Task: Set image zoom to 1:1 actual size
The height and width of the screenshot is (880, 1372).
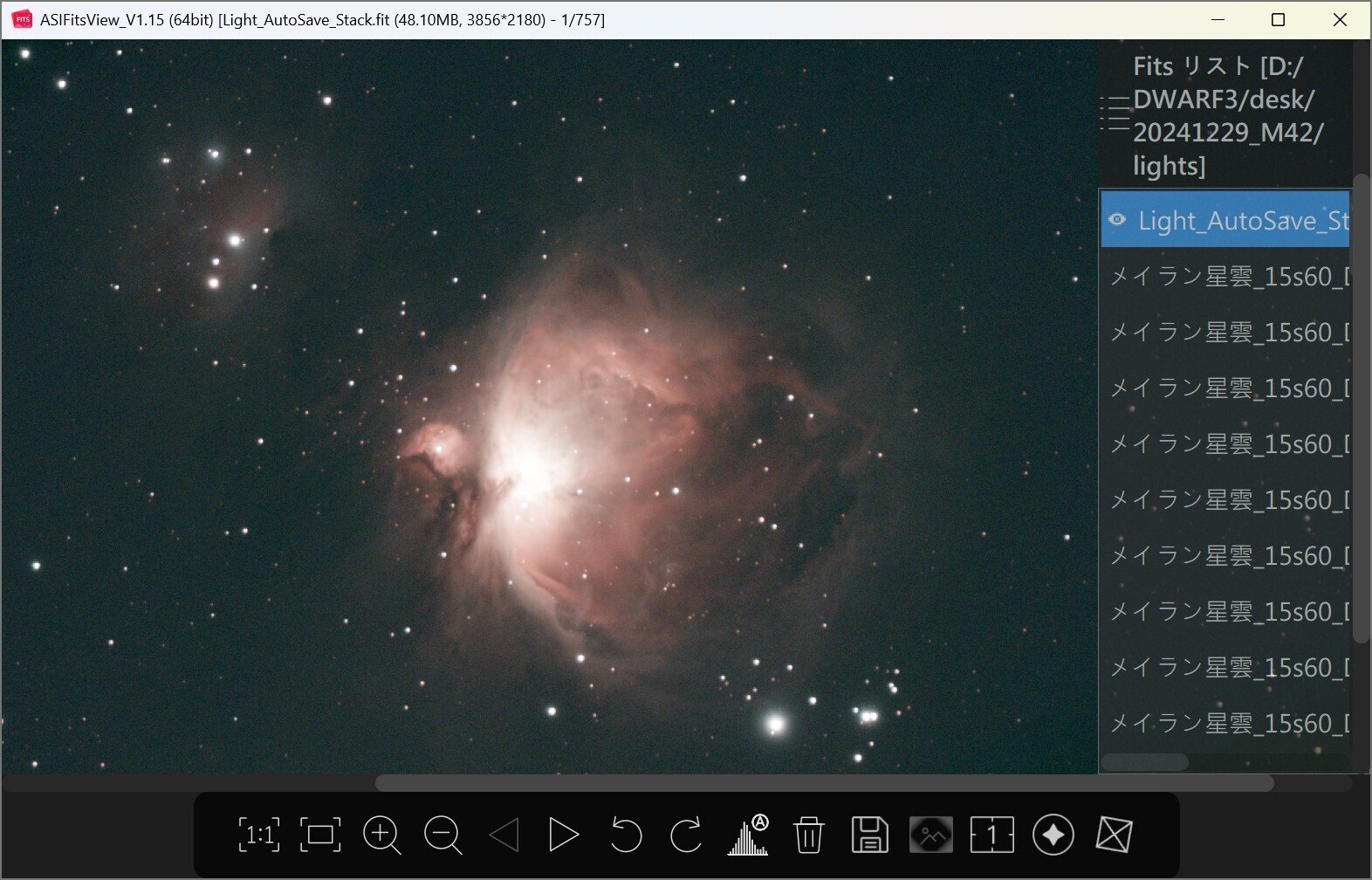Action: tap(258, 835)
